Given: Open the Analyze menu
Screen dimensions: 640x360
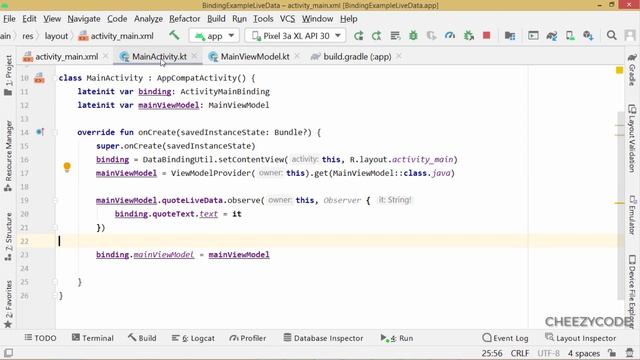Looking at the screenshot, I should 148,19.
